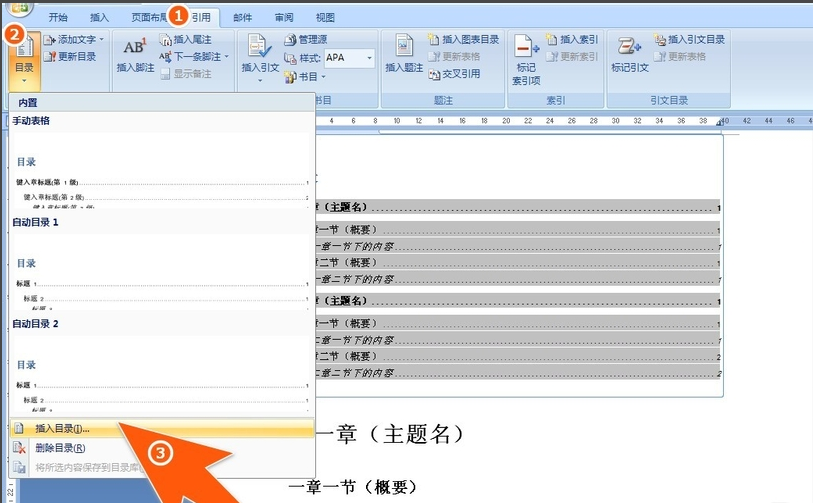
Task: Click 更新目录 button
Action: (x=71, y=57)
